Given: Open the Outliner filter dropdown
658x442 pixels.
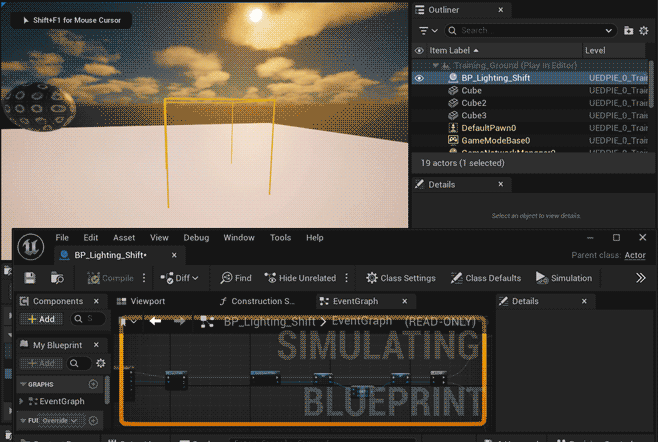Looking at the screenshot, I should click(x=428, y=31).
